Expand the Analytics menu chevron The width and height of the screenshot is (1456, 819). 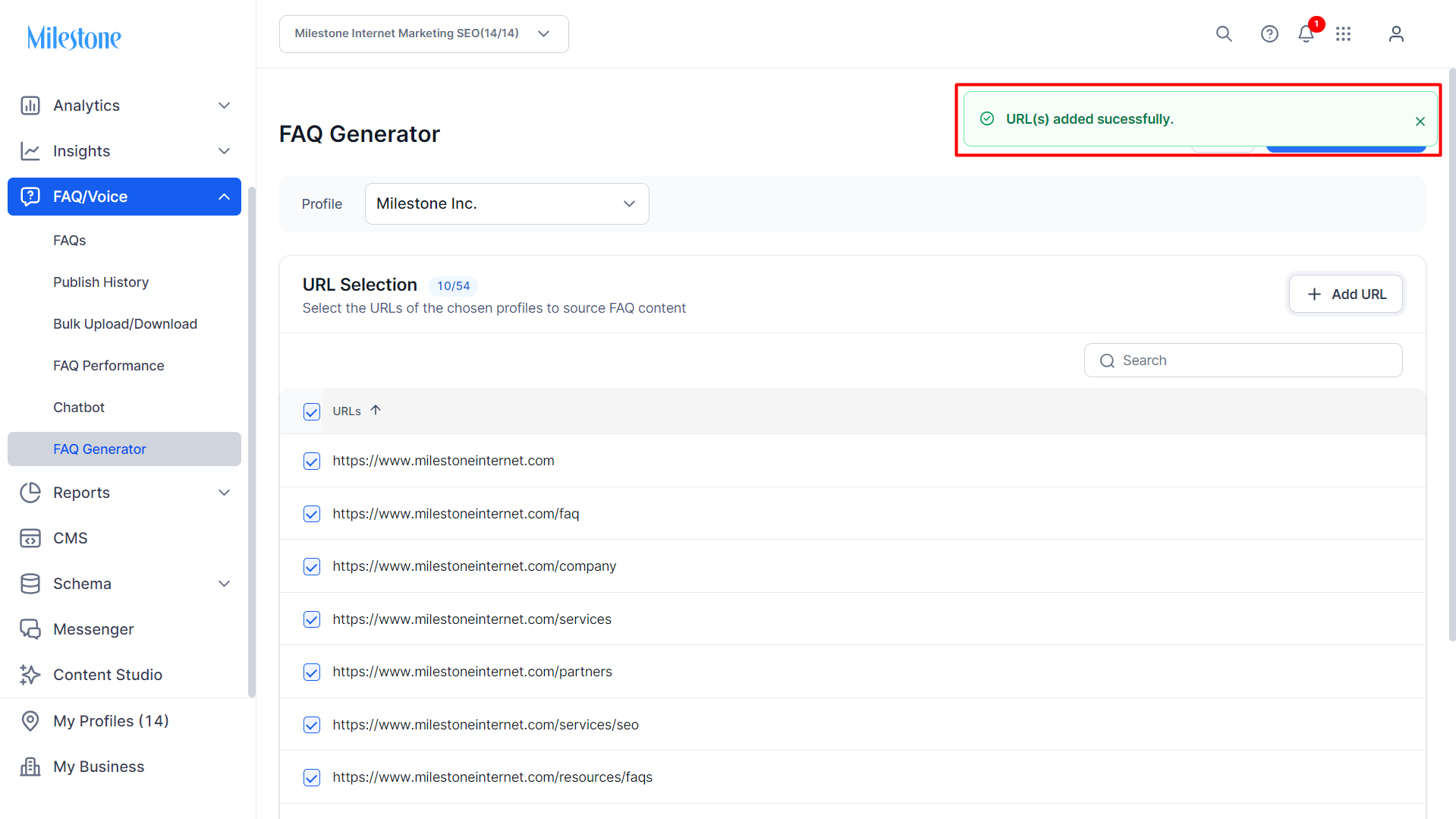coord(224,106)
